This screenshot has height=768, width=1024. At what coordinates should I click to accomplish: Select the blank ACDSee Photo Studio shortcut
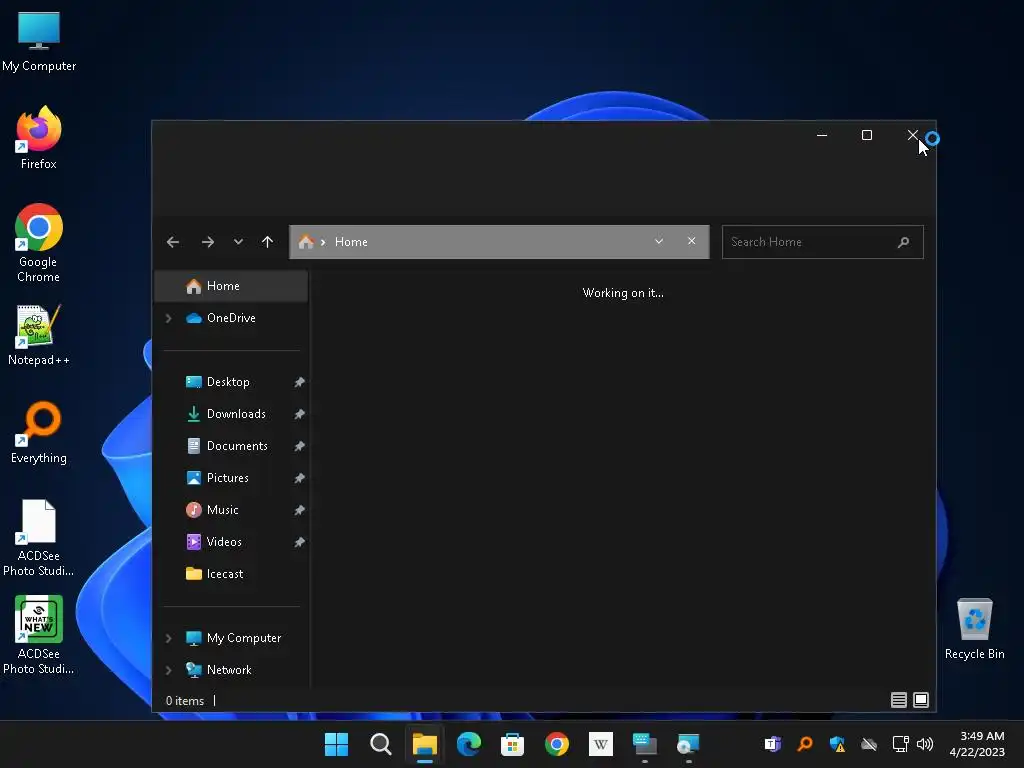[x=39, y=539]
